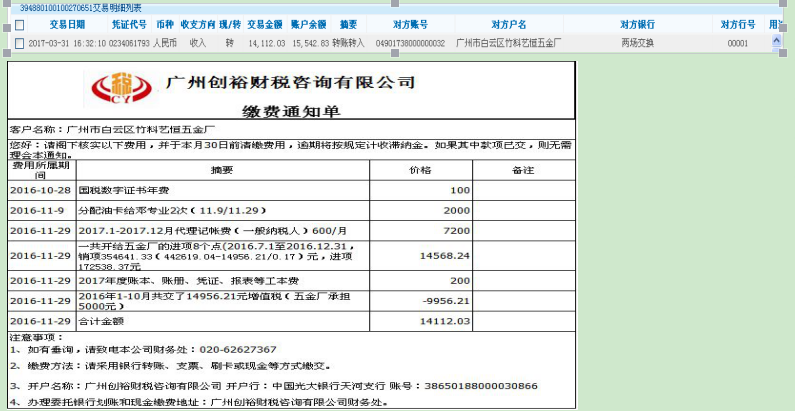Click the 注意事项 heading
This screenshot has height=411, width=795.
[x=37, y=337]
